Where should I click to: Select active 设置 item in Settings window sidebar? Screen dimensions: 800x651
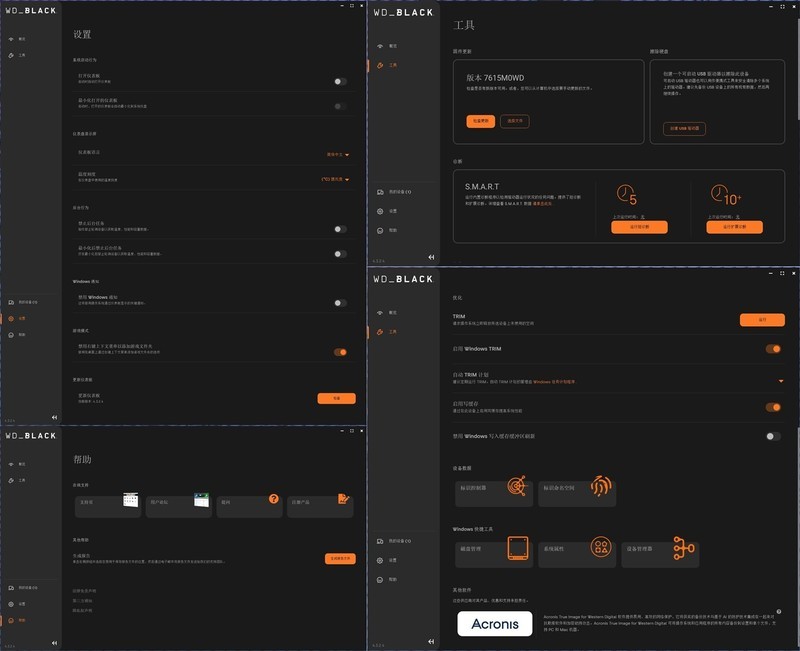click(17, 319)
